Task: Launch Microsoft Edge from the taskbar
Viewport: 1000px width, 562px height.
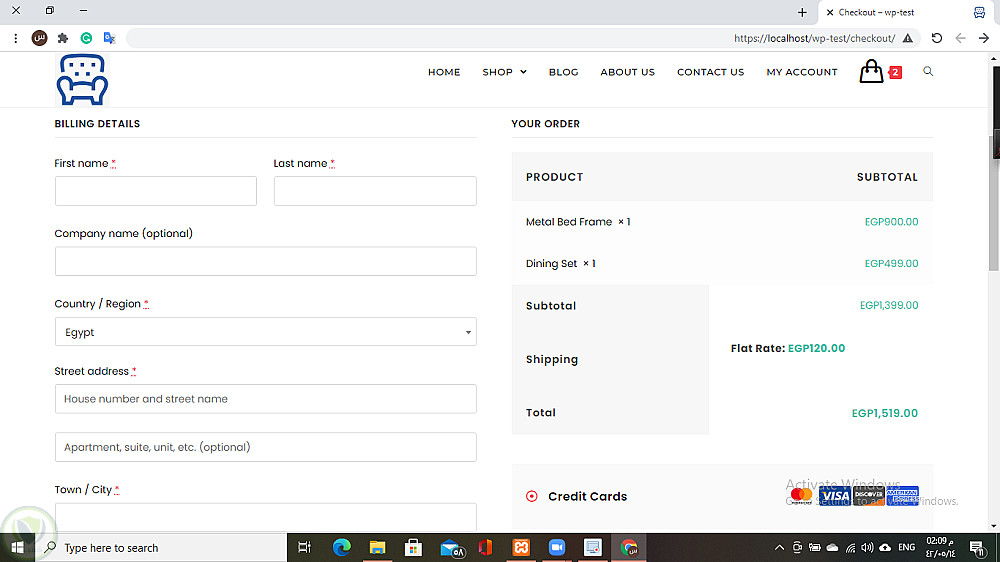Action: (342, 547)
